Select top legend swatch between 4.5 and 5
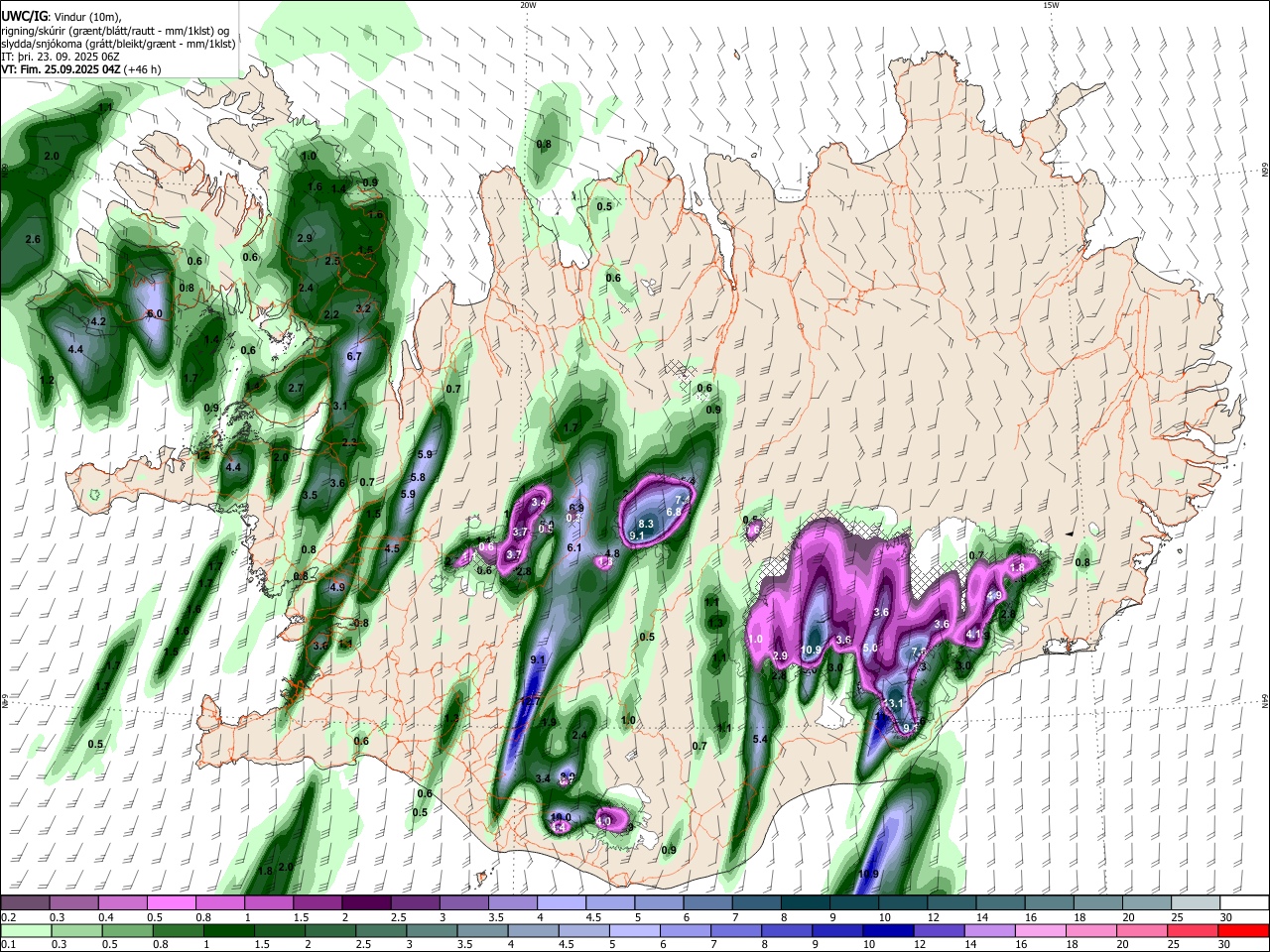The height and width of the screenshot is (952, 1270). coord(609,903)
